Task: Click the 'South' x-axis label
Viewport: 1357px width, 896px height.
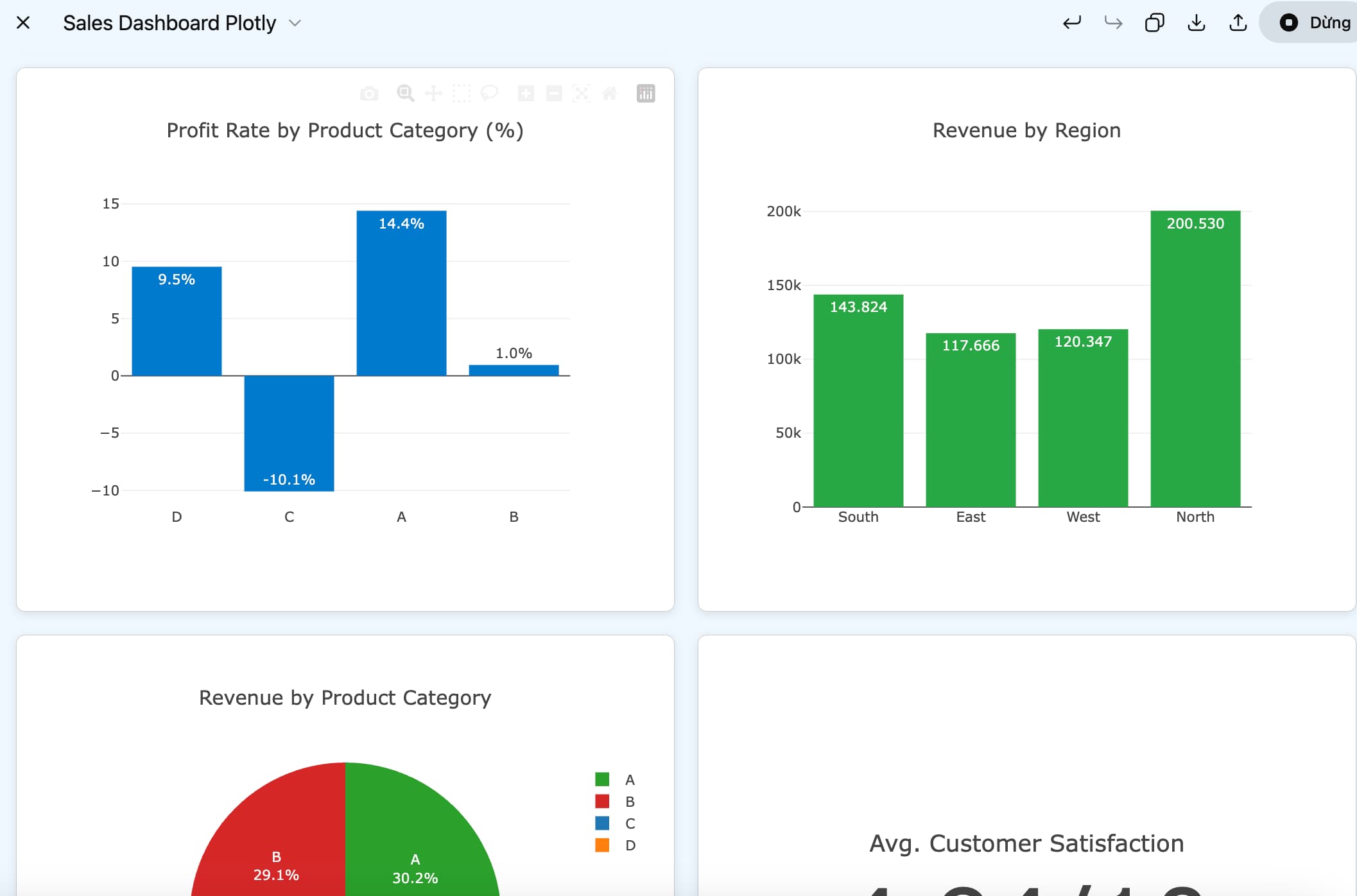Action: [858, 517]
